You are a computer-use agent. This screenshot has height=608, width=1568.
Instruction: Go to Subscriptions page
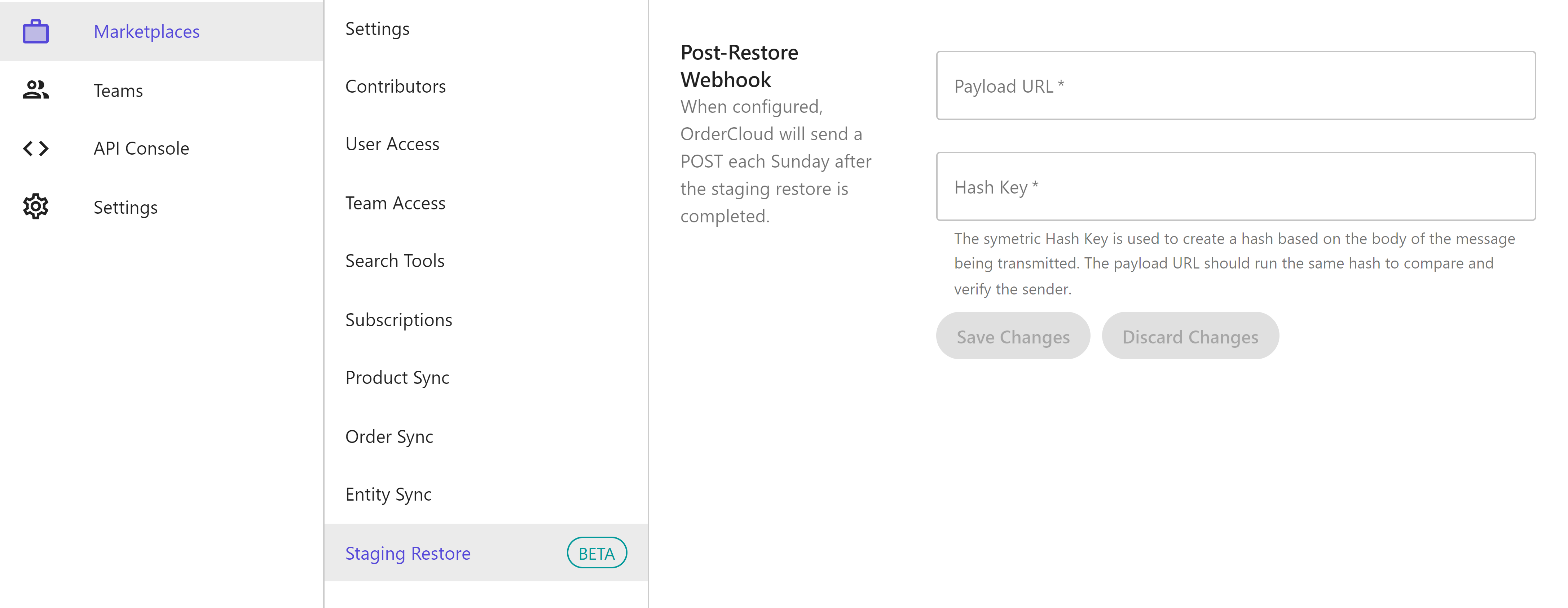[x=486, y=320]
